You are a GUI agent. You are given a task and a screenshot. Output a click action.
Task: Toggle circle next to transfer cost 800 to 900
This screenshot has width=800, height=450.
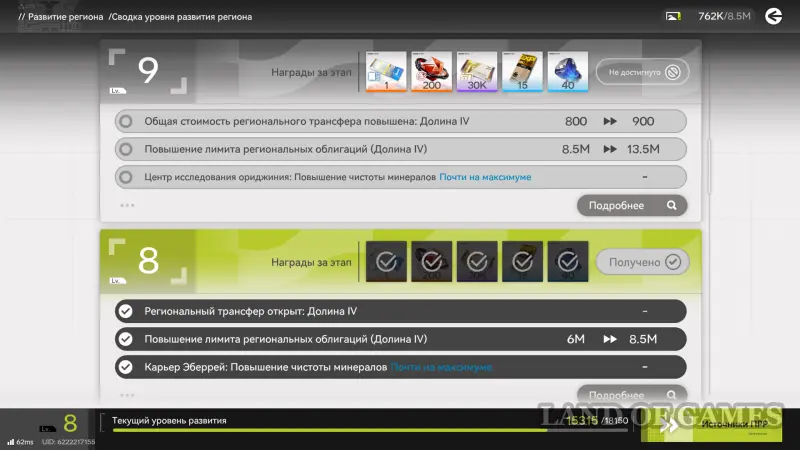pos(125,121)
